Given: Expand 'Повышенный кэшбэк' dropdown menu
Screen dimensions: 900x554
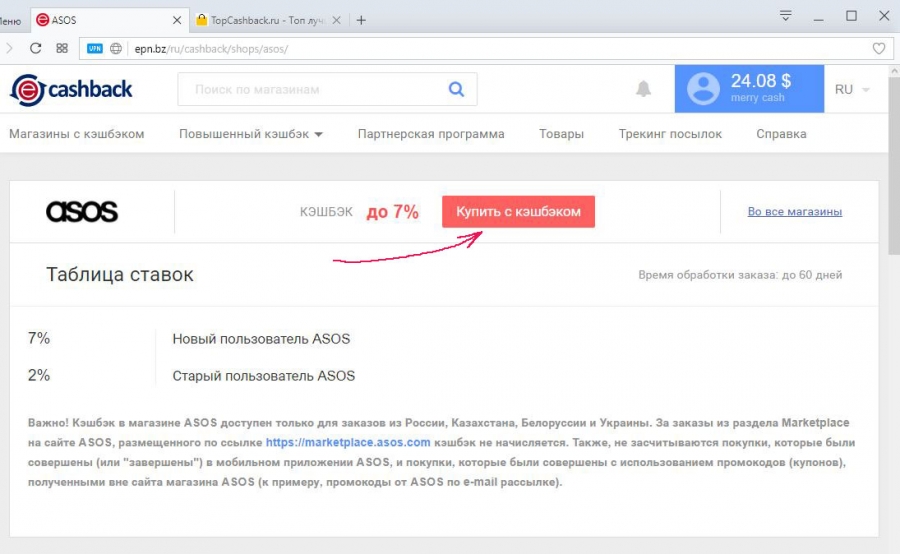Looking at the screenshot, I should click(251, 134).
